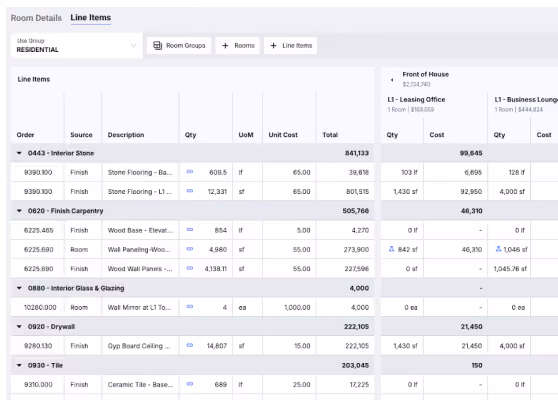
Task: Click the Unit Cost column header
Action: [283, 135]
